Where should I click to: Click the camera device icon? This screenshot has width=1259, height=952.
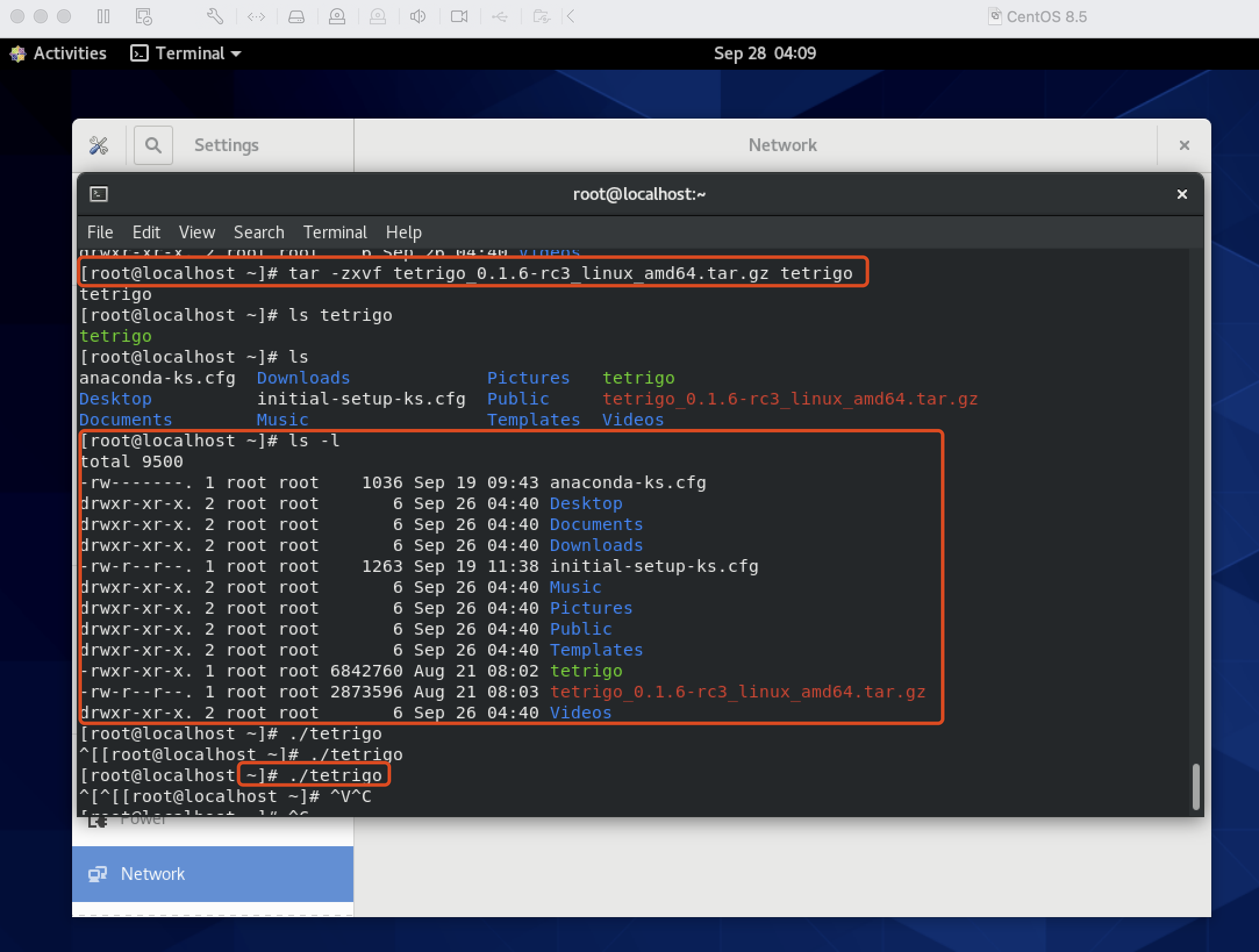(x=459, y=16)
